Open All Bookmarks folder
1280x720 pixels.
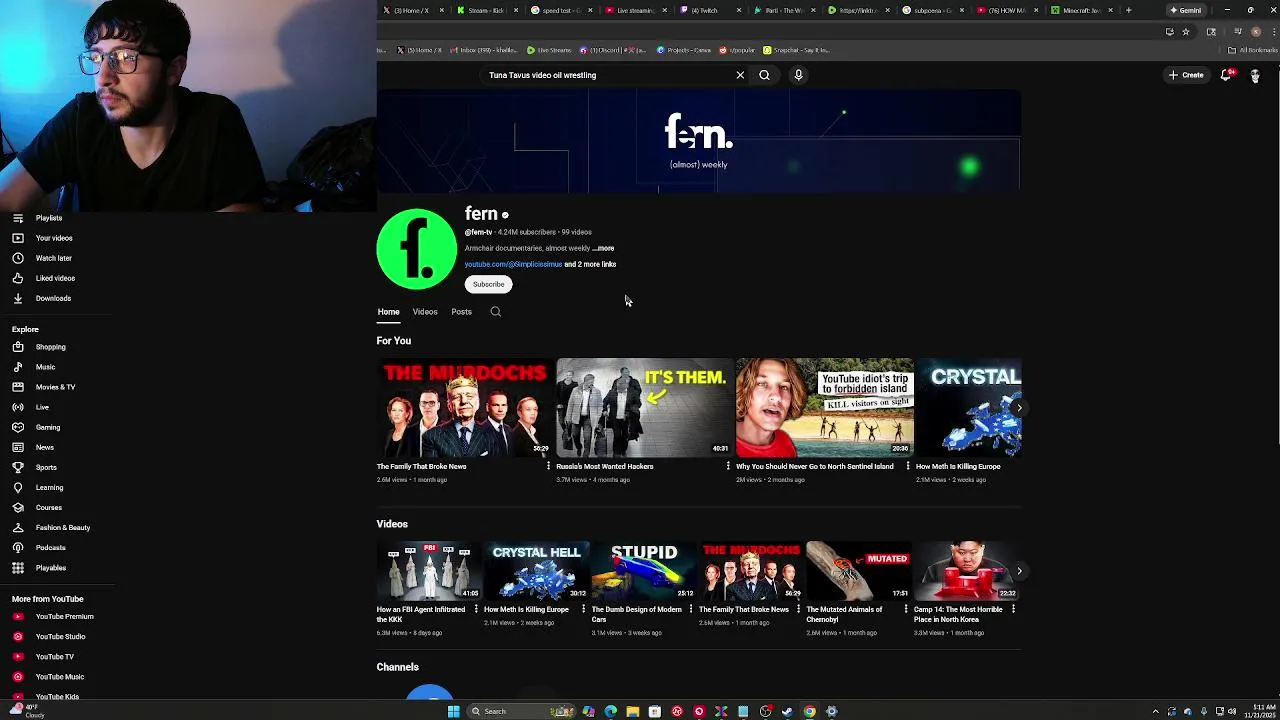[x=1254, y=50]
